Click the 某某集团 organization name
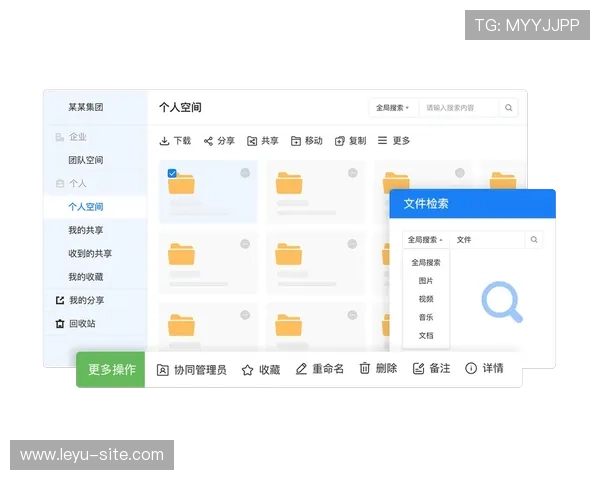This screenshot has width=600, height=480. [x=86, y=107]
